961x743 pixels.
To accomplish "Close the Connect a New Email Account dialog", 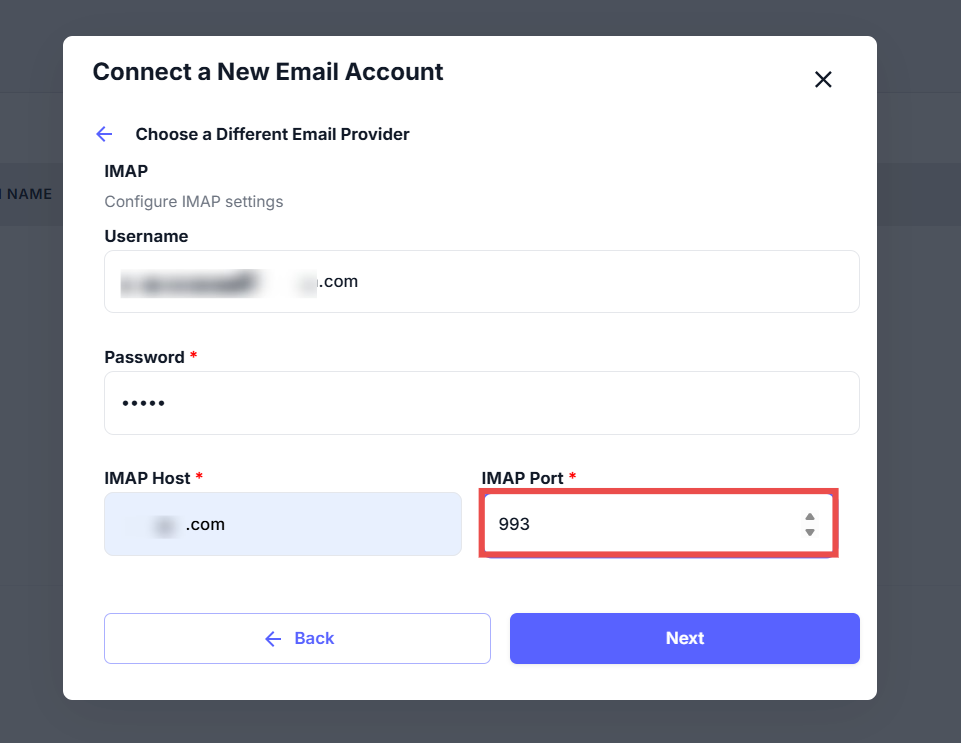I will tap(823, 80).
